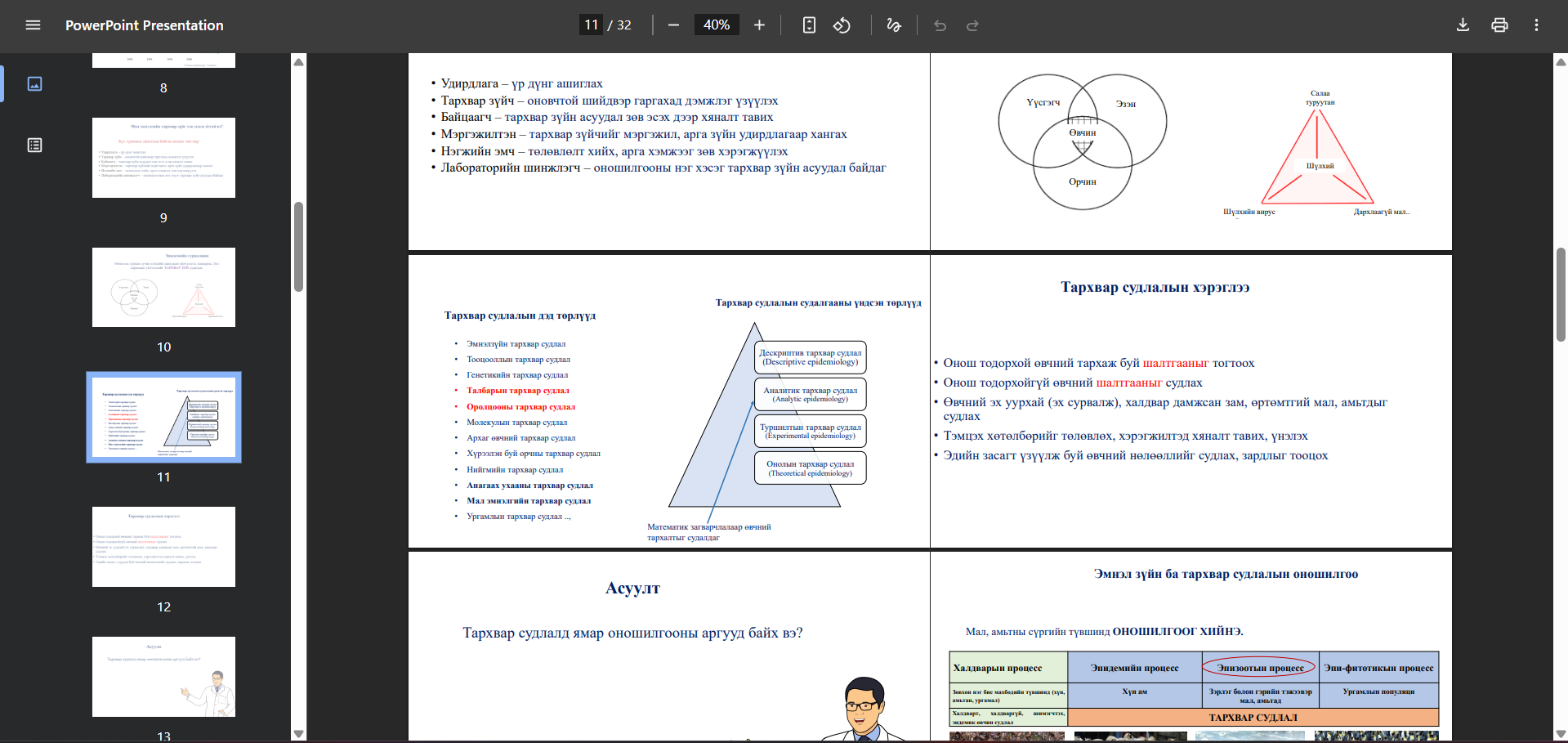Click the zoom in plus button
Viewport: 1568px width, 743px height.
(x=759, y=25)
